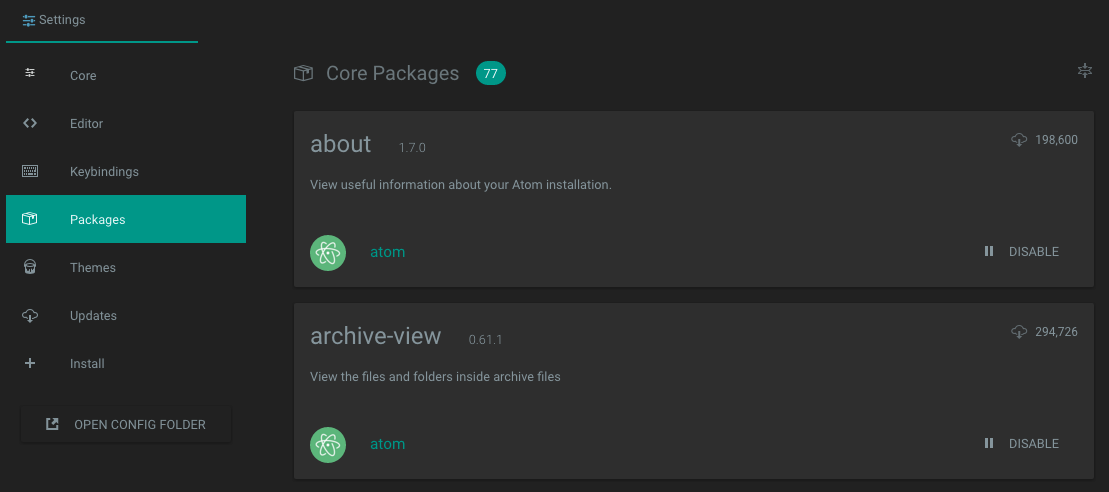
Task: Click the pause icon on about card
Action: [x=989, y=251]
